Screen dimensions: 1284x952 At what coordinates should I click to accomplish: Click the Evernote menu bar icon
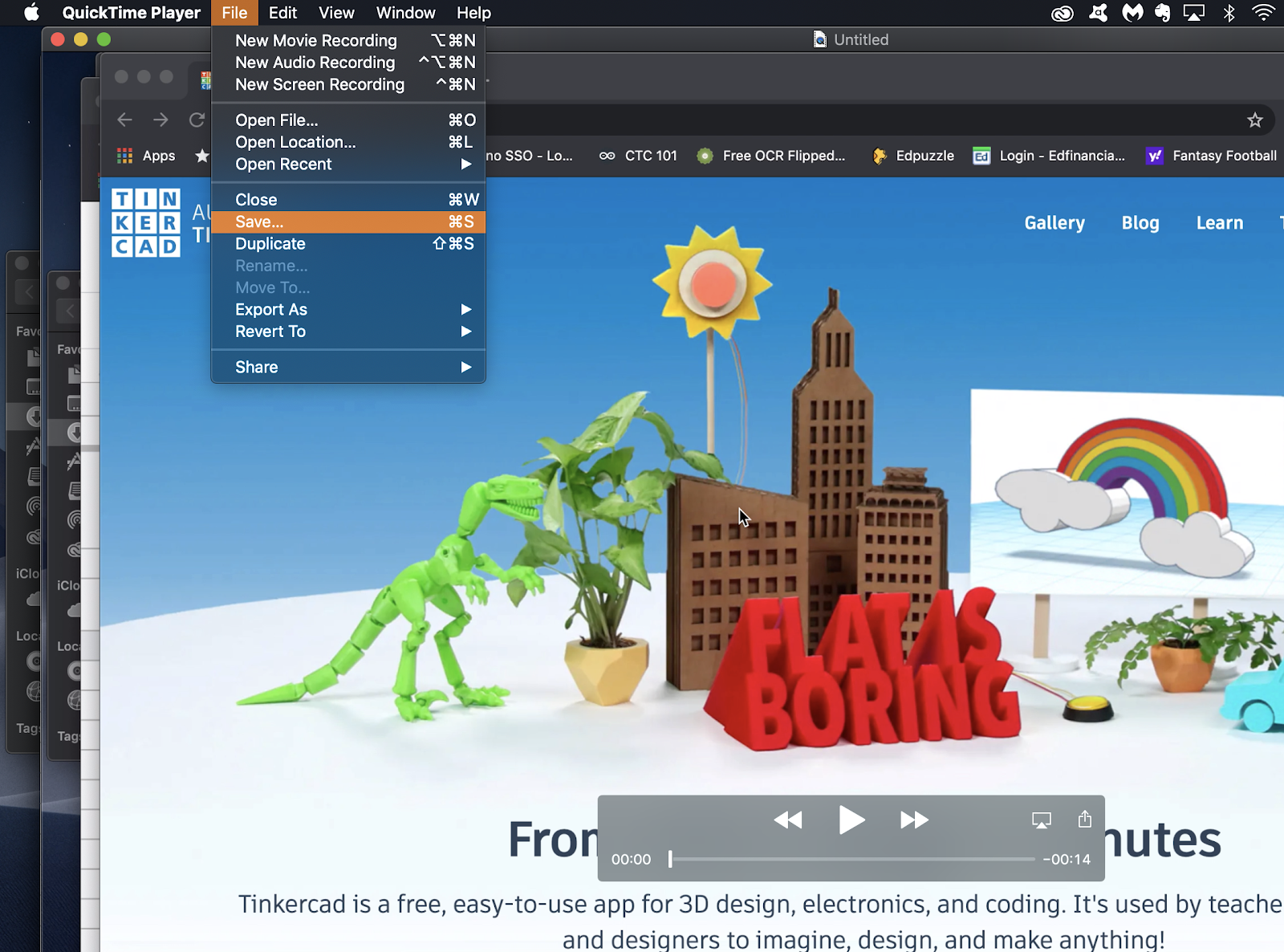[x=1162, y=13]
